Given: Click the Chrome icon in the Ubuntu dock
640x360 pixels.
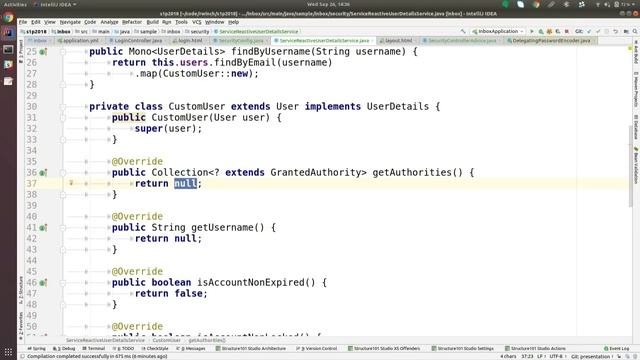Looking at the screenshot, I should coord(8,18).
